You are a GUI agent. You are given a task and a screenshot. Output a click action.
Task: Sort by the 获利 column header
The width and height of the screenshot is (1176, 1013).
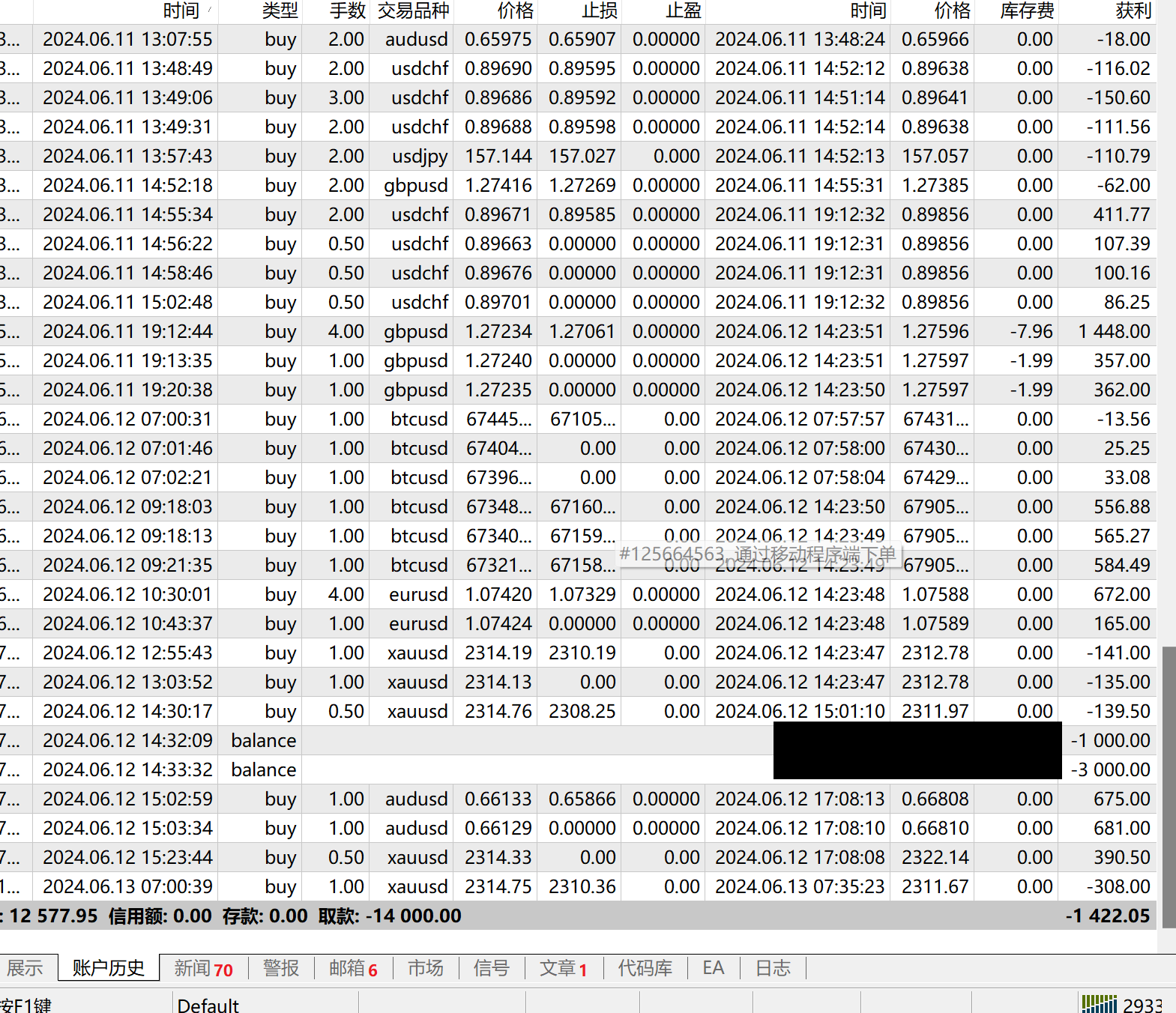click(1107, 11)
